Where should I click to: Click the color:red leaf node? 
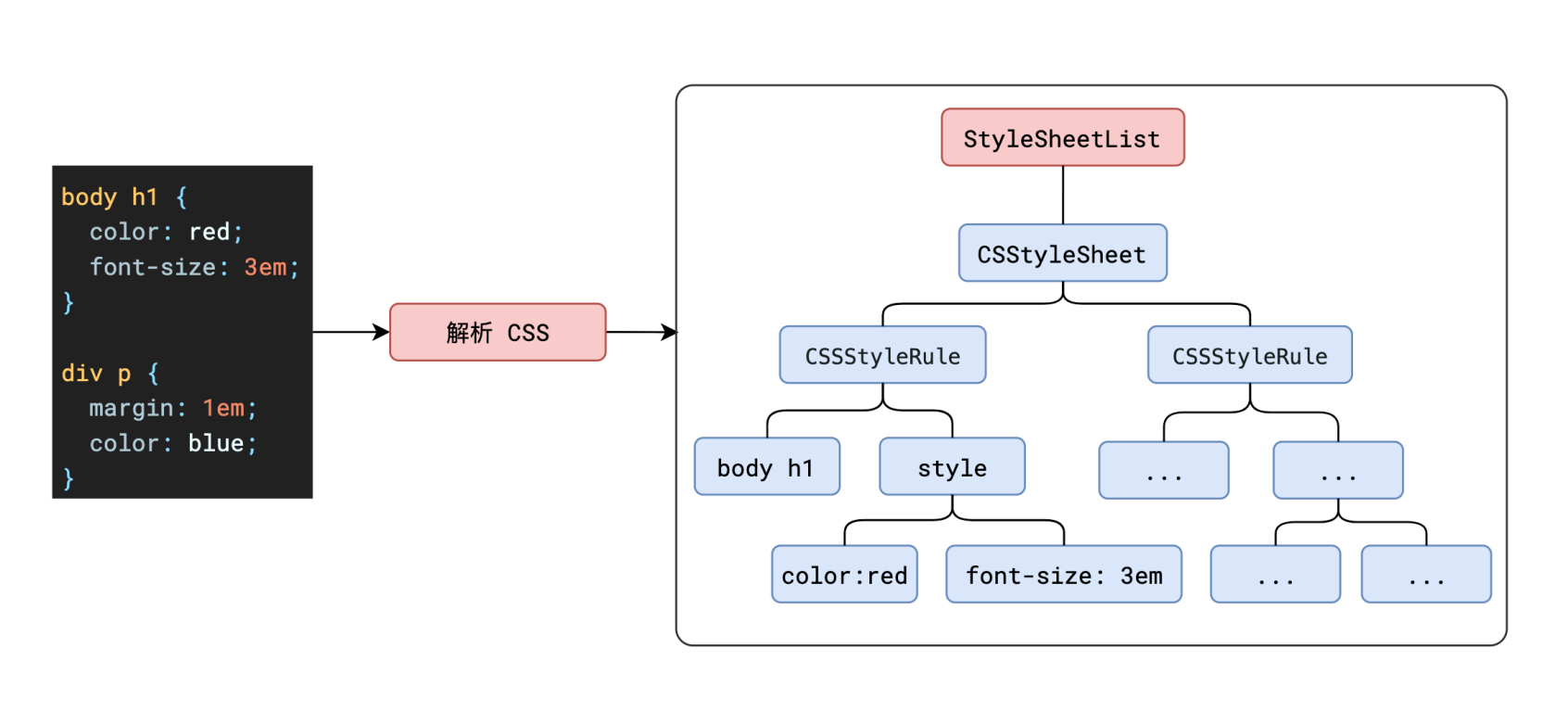[844, 575]
